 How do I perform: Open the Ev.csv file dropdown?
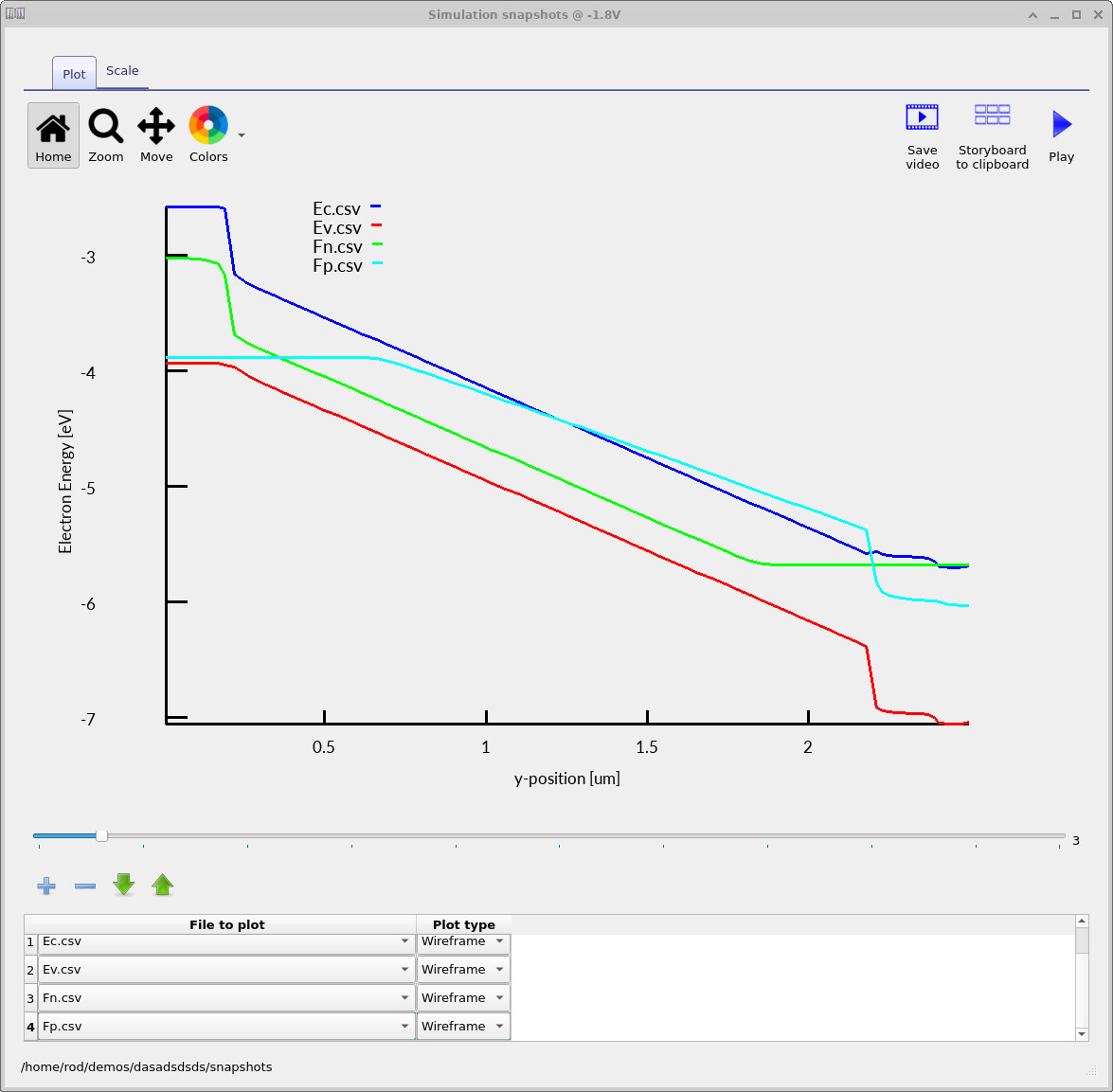coord(225,969)
